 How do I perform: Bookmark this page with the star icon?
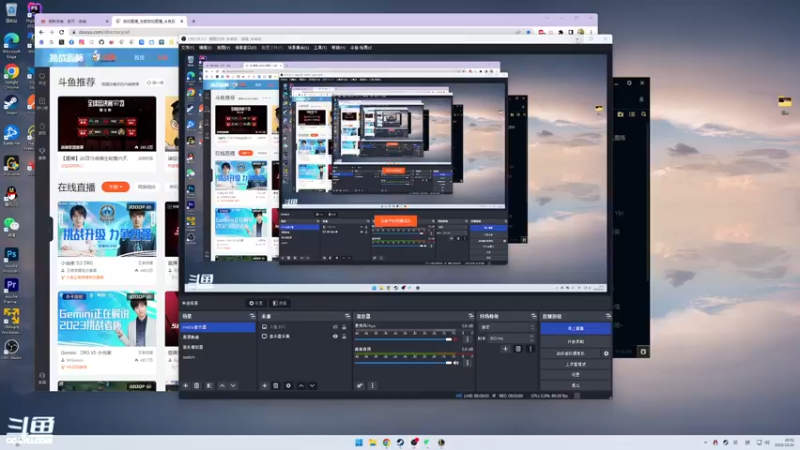pyautogui.click(x=529, y=32)
